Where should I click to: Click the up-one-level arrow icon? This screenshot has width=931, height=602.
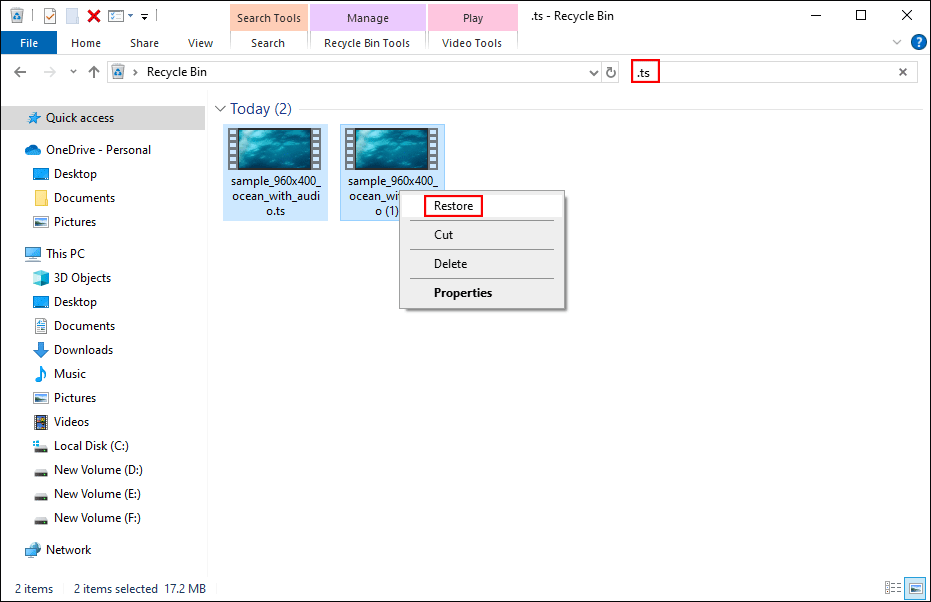coord(94,71)
